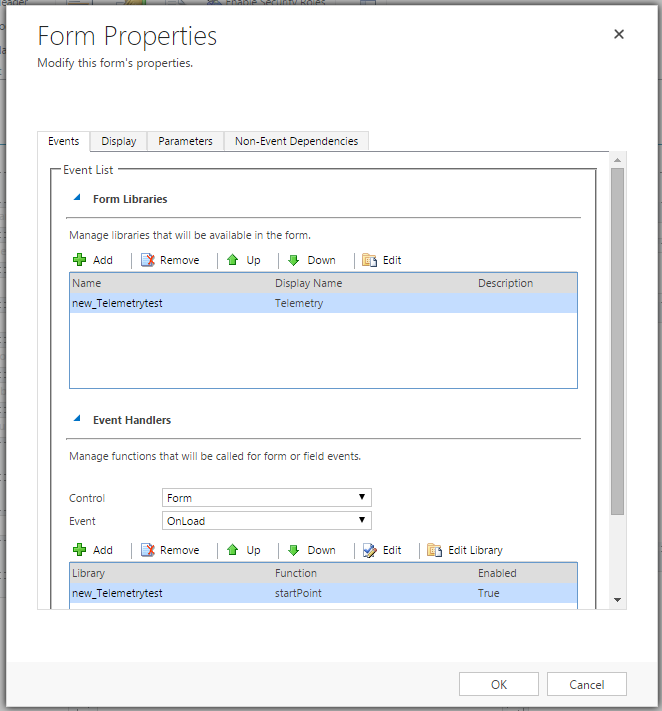Click the Enabled column header
The height and width of the screenshot is (711, 662).
(497, 573)
